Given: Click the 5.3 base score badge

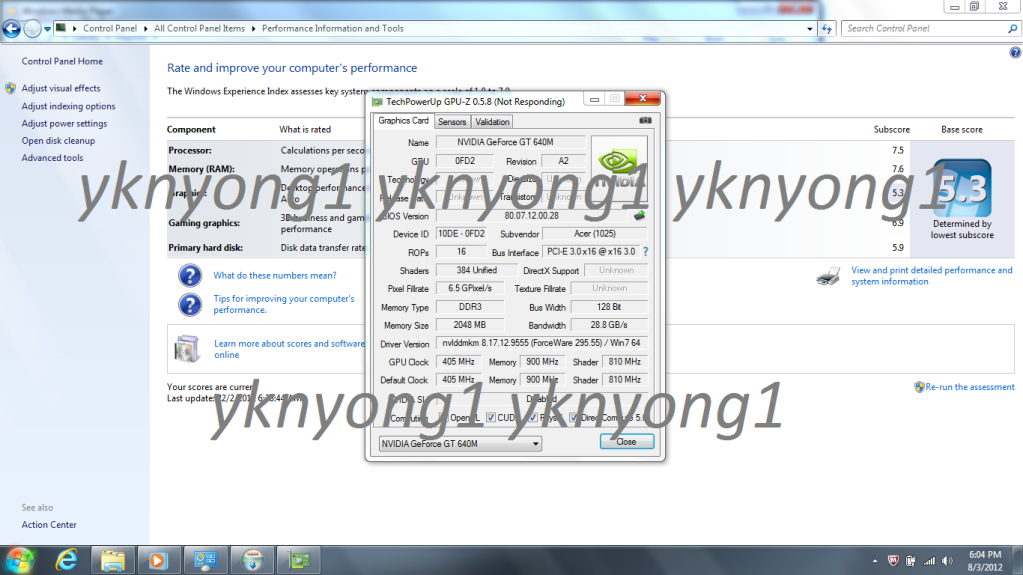Looking at the screenshot, I should [962, 188].
